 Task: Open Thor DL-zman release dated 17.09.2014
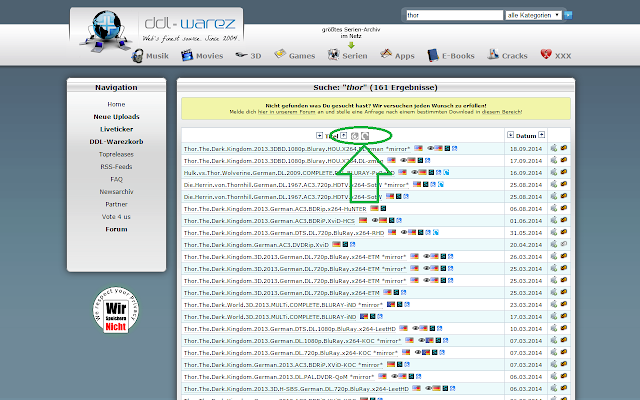coord(283,161)
